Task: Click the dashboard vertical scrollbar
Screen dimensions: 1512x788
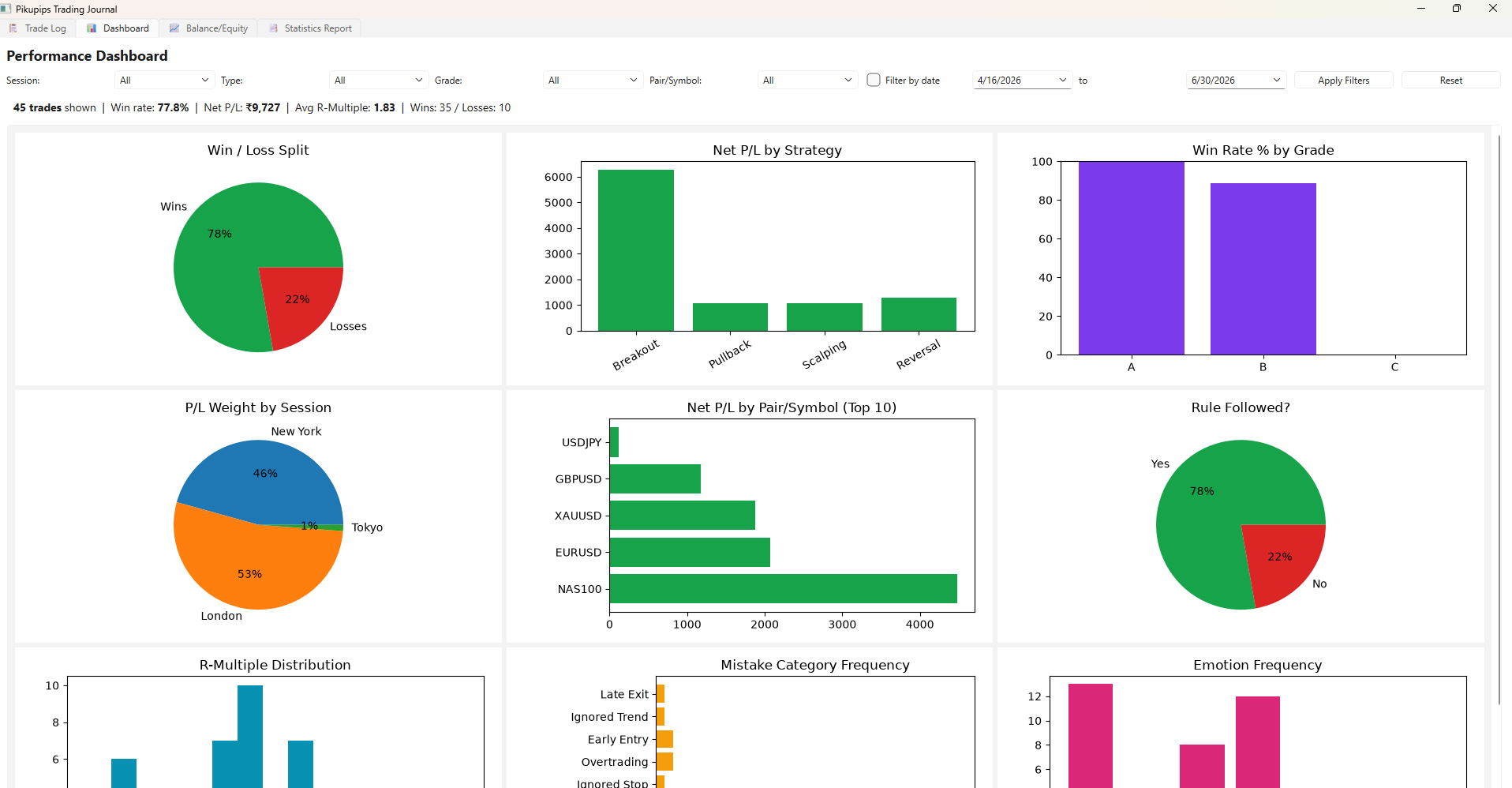Action: tap(1499, 418)
